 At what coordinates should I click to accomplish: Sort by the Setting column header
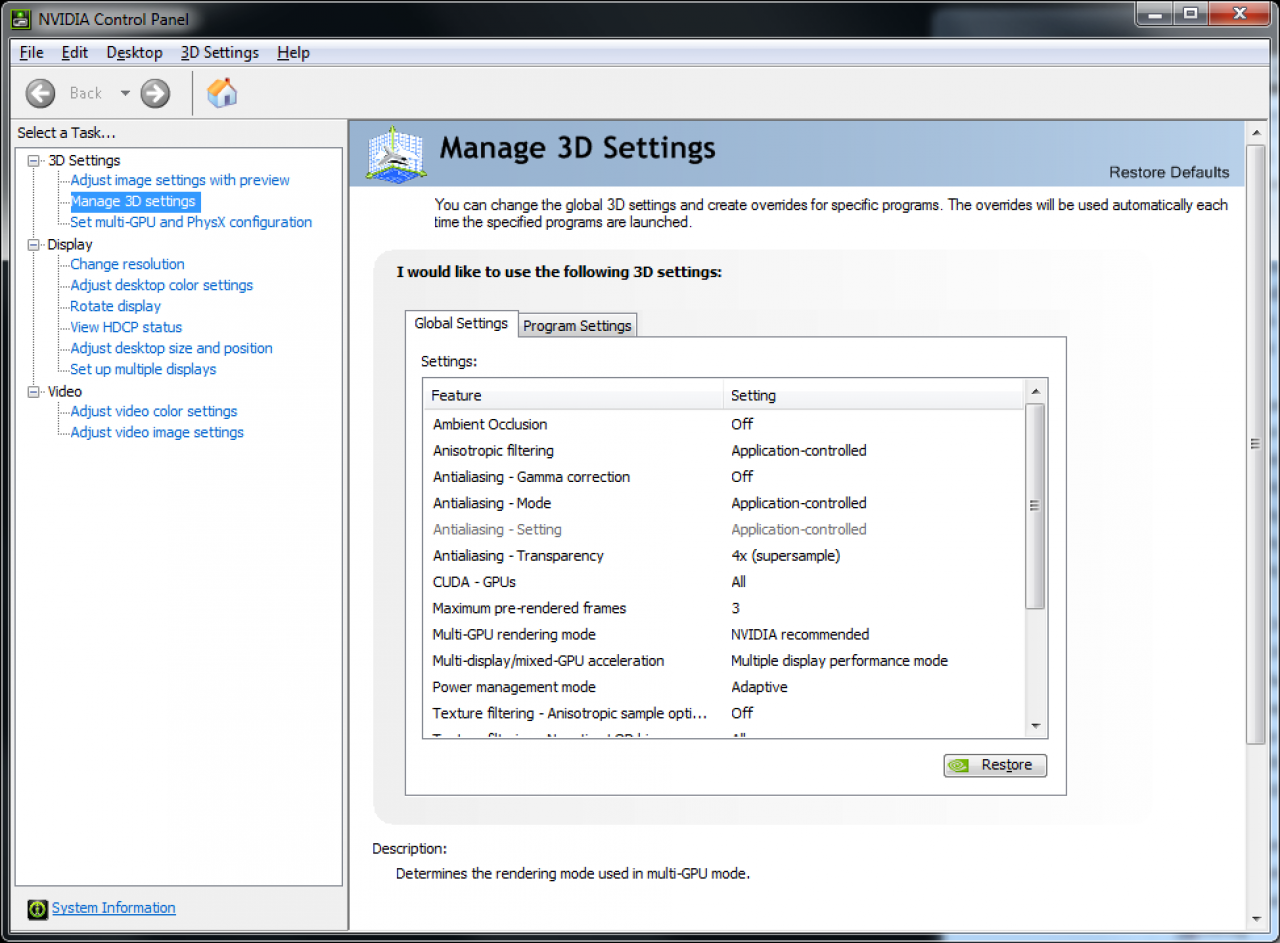pyautogui.click(x=874, y=395)
